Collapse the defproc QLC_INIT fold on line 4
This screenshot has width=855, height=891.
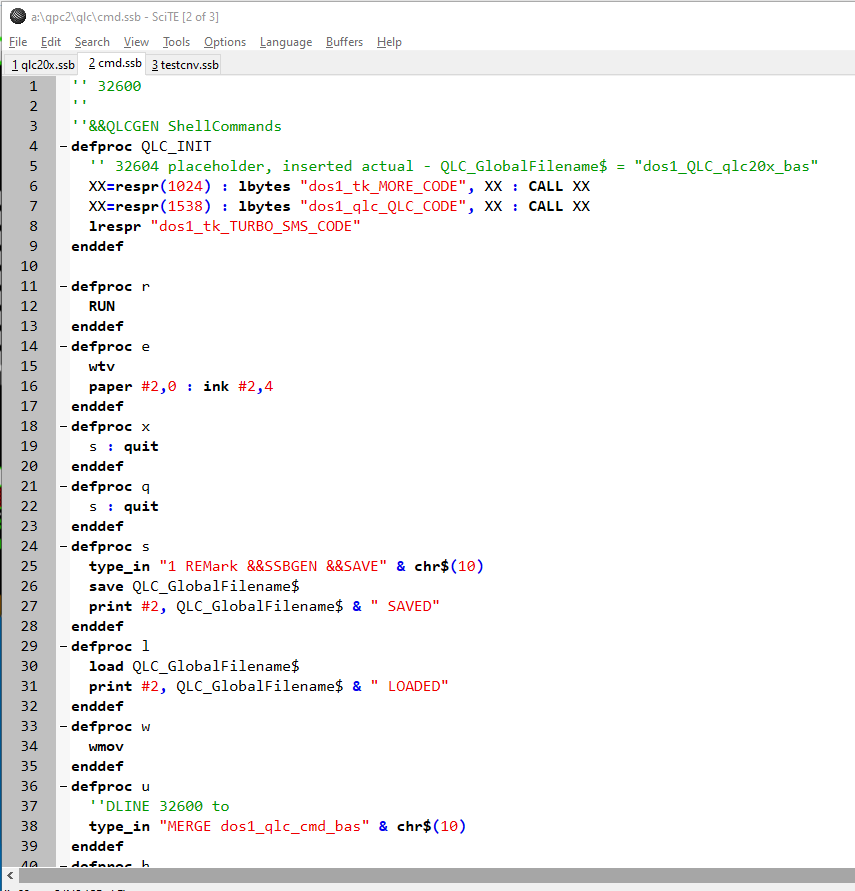64,147
